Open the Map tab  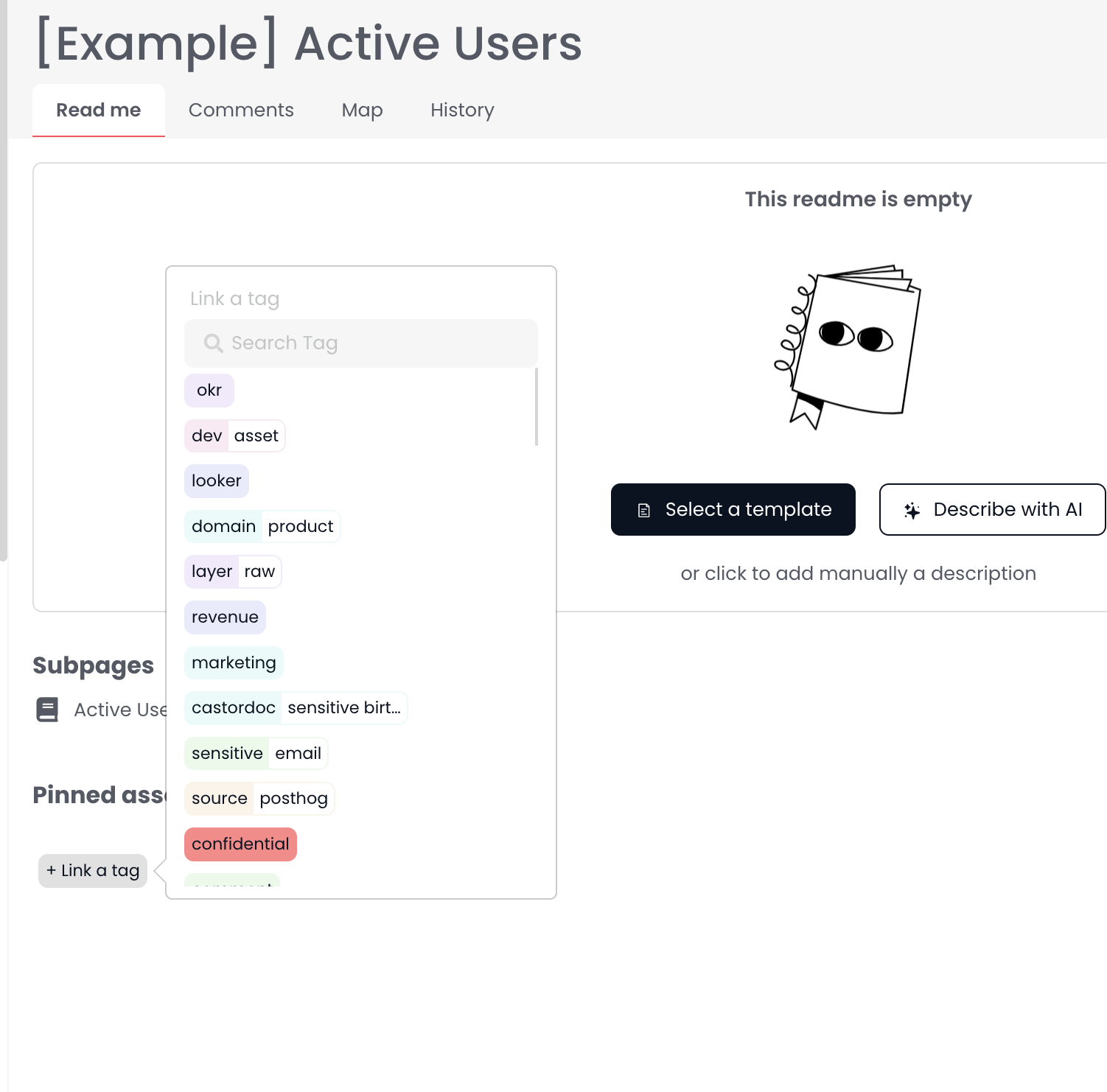[x=362, y=111]
